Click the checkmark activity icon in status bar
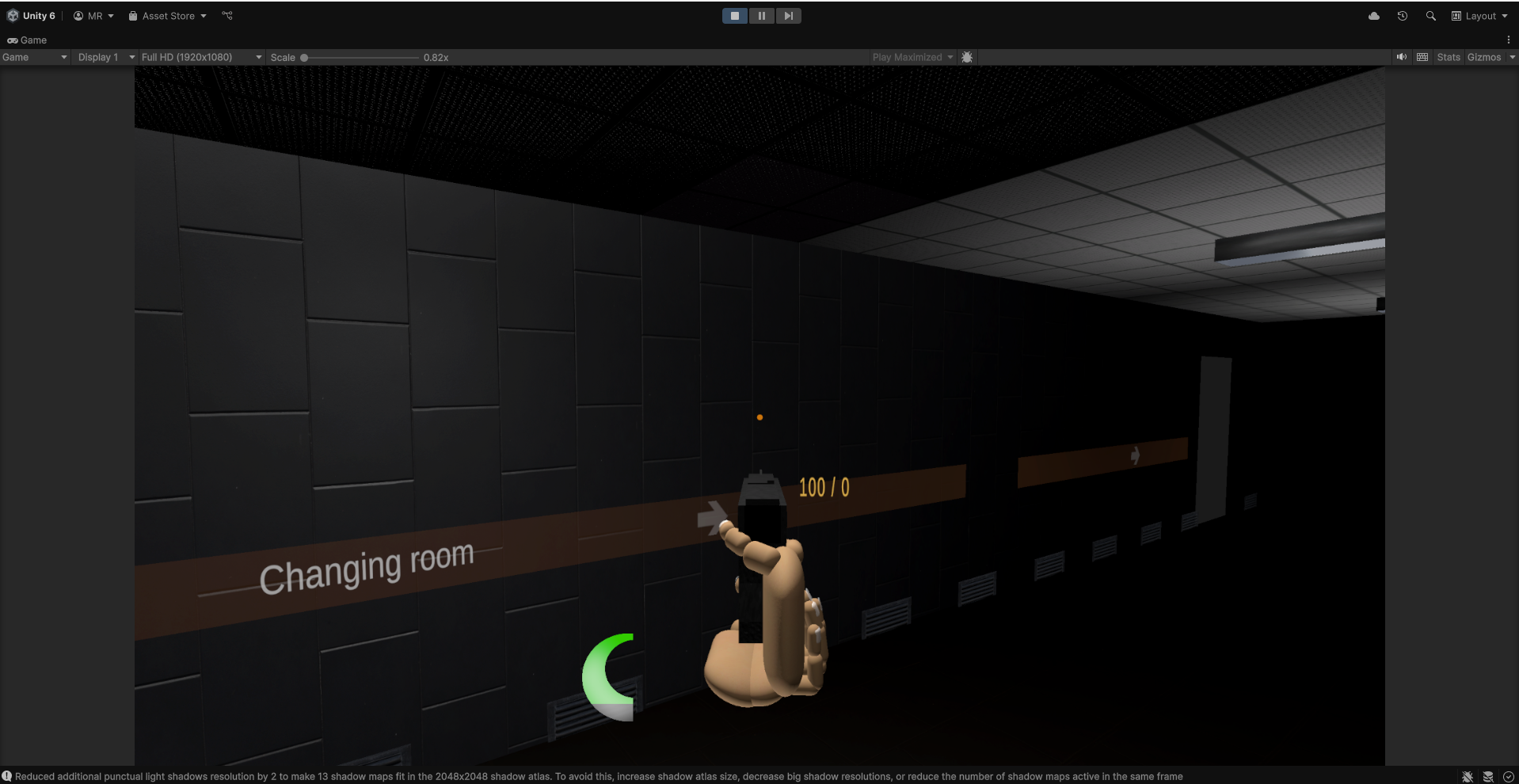 coord(1509,777)
